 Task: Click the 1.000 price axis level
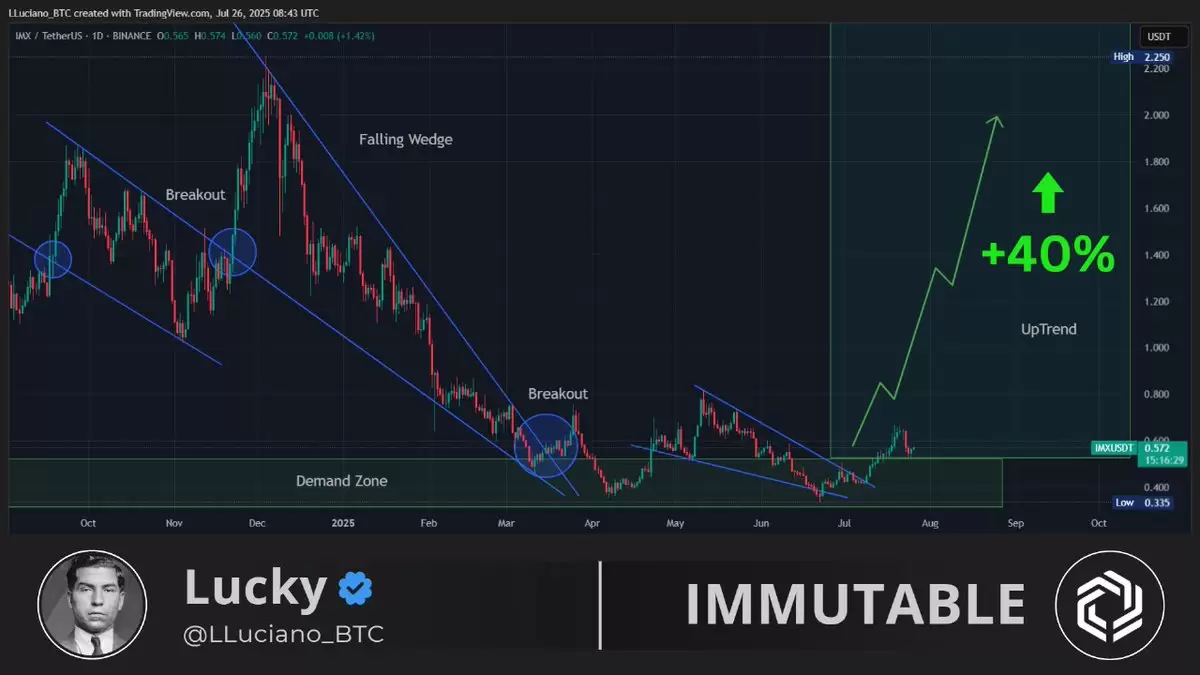[x=1158, y=348]
